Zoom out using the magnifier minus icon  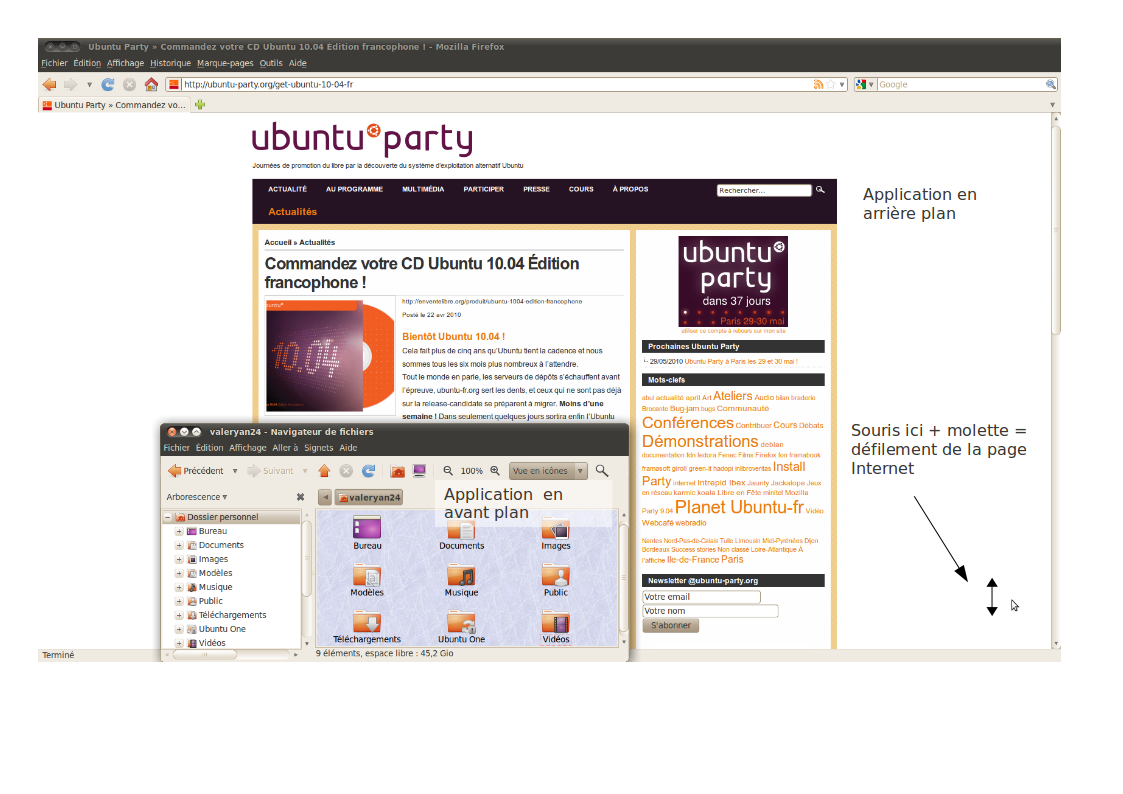448,471
